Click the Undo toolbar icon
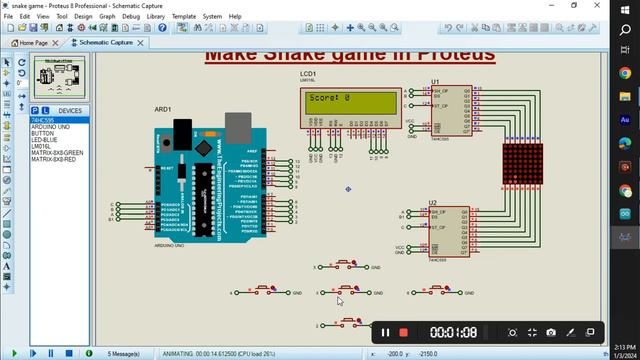This screenshot has width=640, height=360. [449, 28]
